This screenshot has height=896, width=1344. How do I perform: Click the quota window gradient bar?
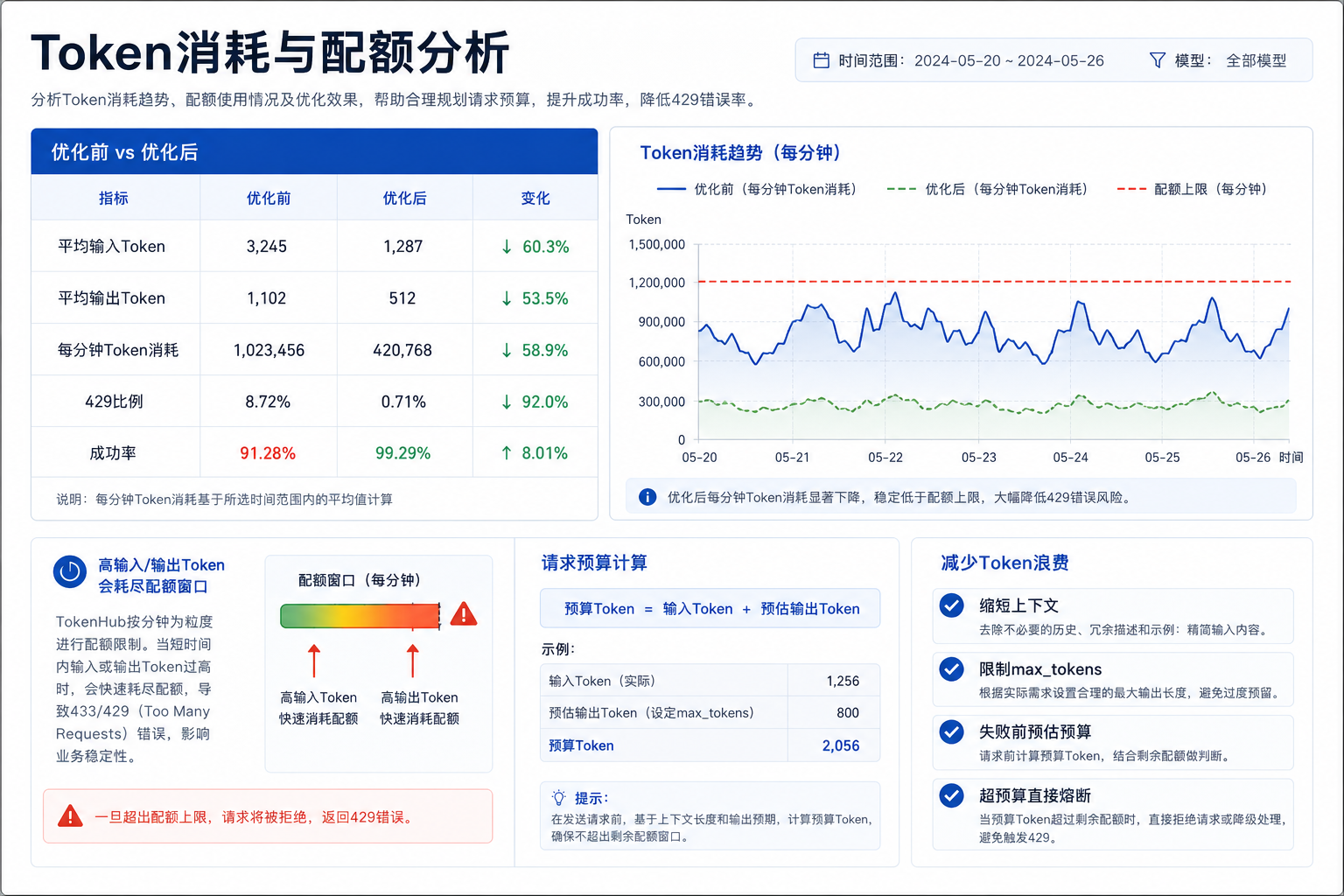pos(360,616)
